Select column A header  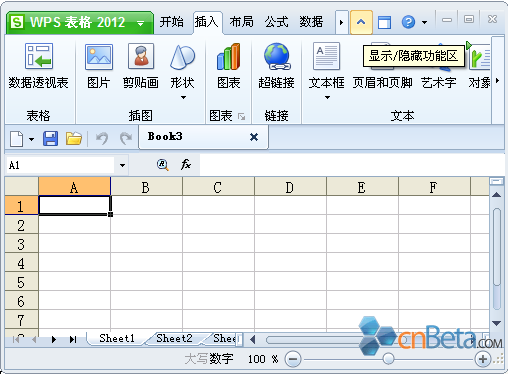coord(74,187)
